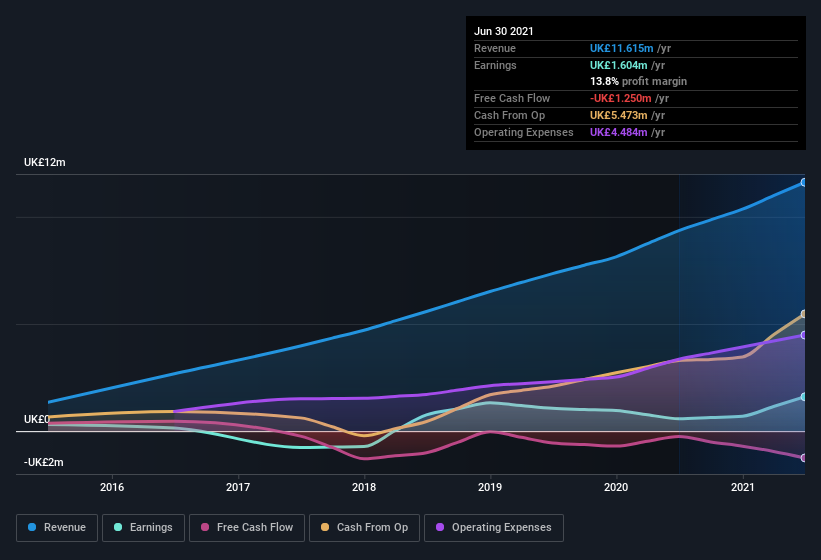
Task: Click the Revenue label in tooltip
Action: (x=495, y=48)
